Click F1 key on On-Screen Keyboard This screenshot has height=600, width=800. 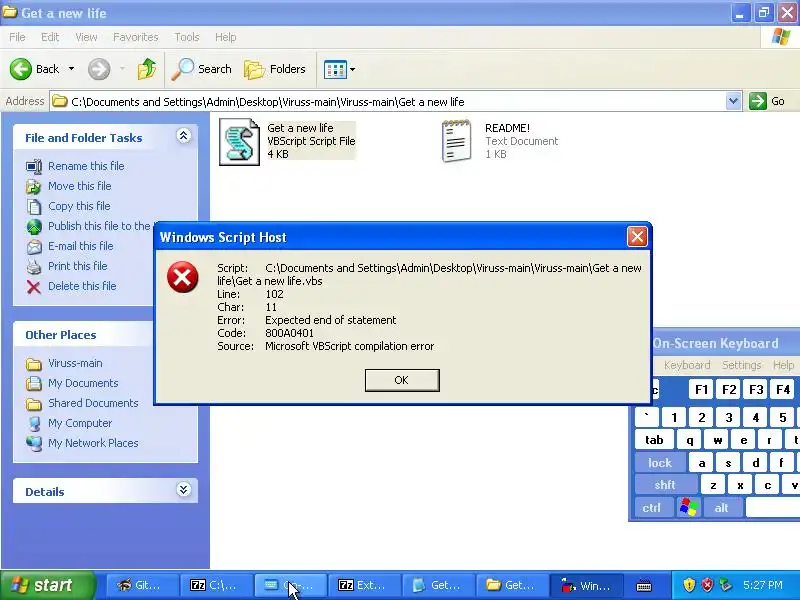701,390
